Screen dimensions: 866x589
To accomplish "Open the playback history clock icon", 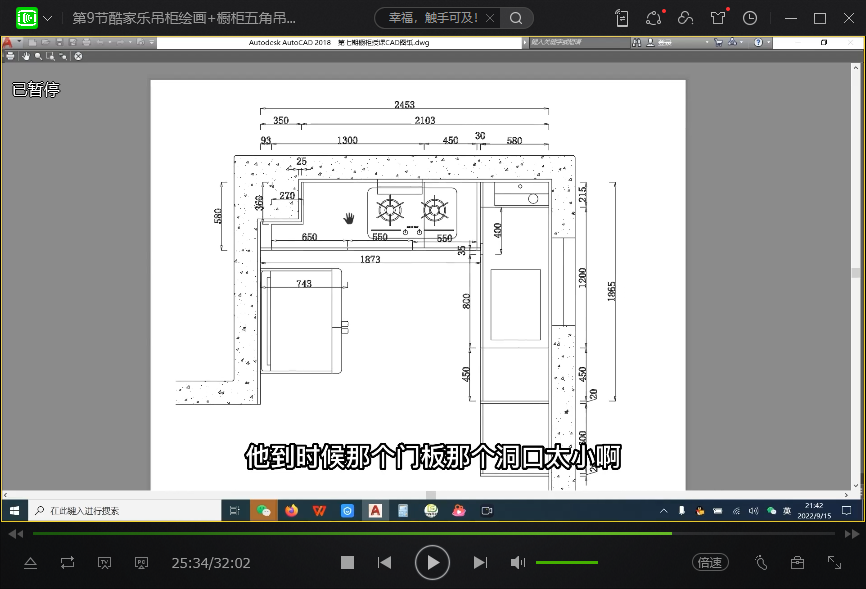I will [750, 18].
